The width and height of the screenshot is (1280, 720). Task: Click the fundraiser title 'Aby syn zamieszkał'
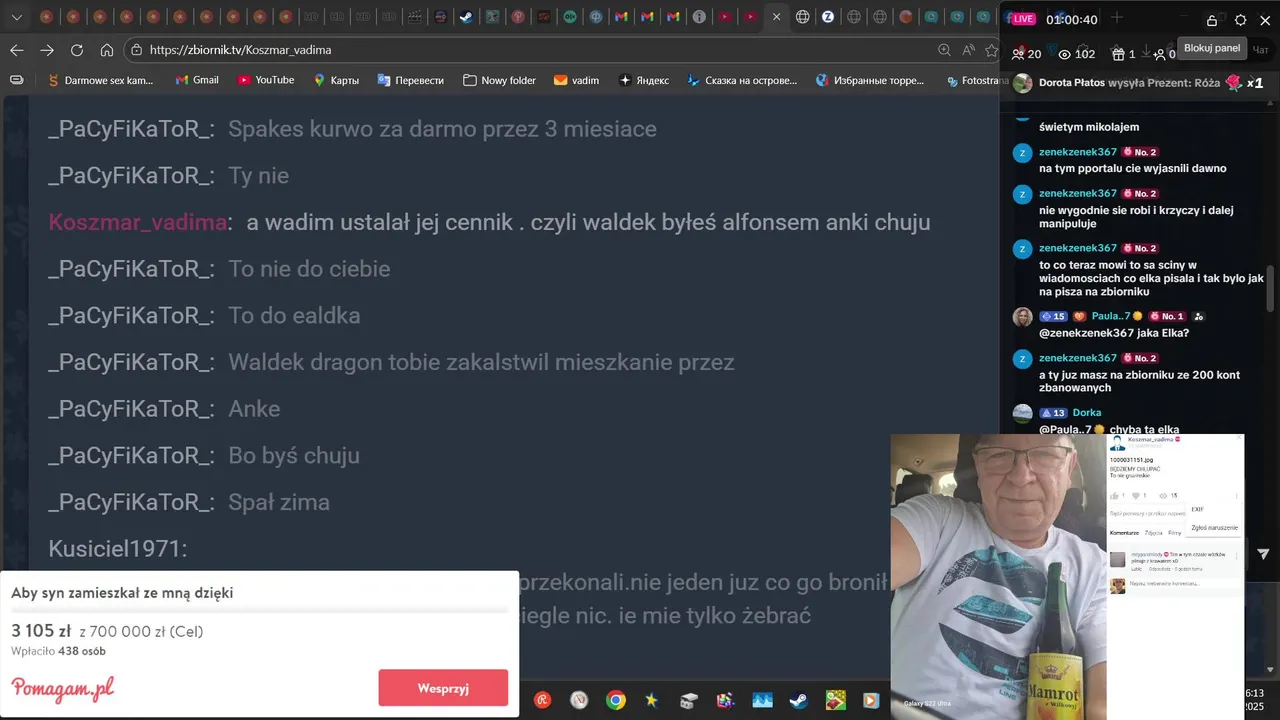tap(122, 593)
